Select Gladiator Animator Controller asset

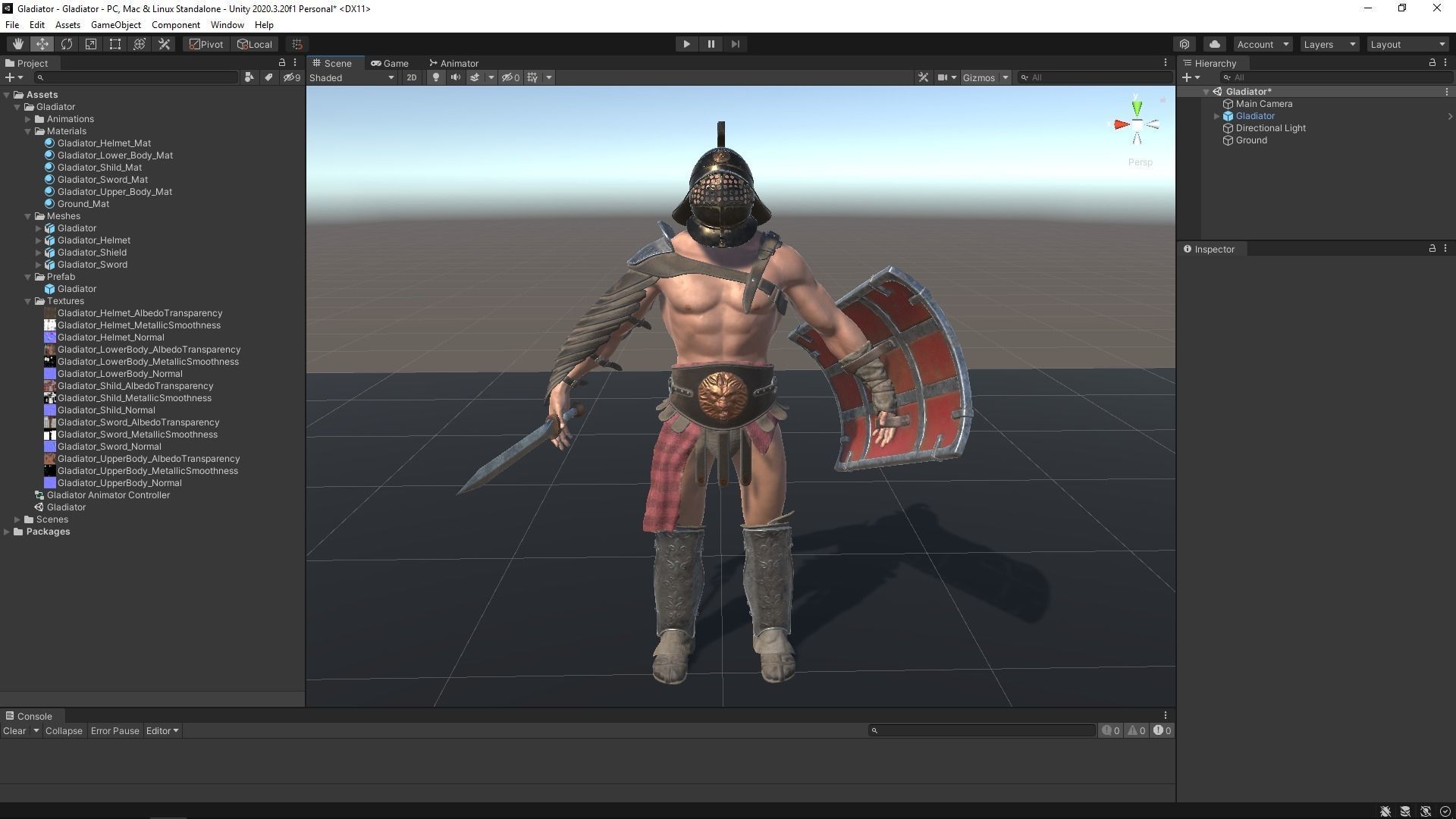[x=108, y=495]
